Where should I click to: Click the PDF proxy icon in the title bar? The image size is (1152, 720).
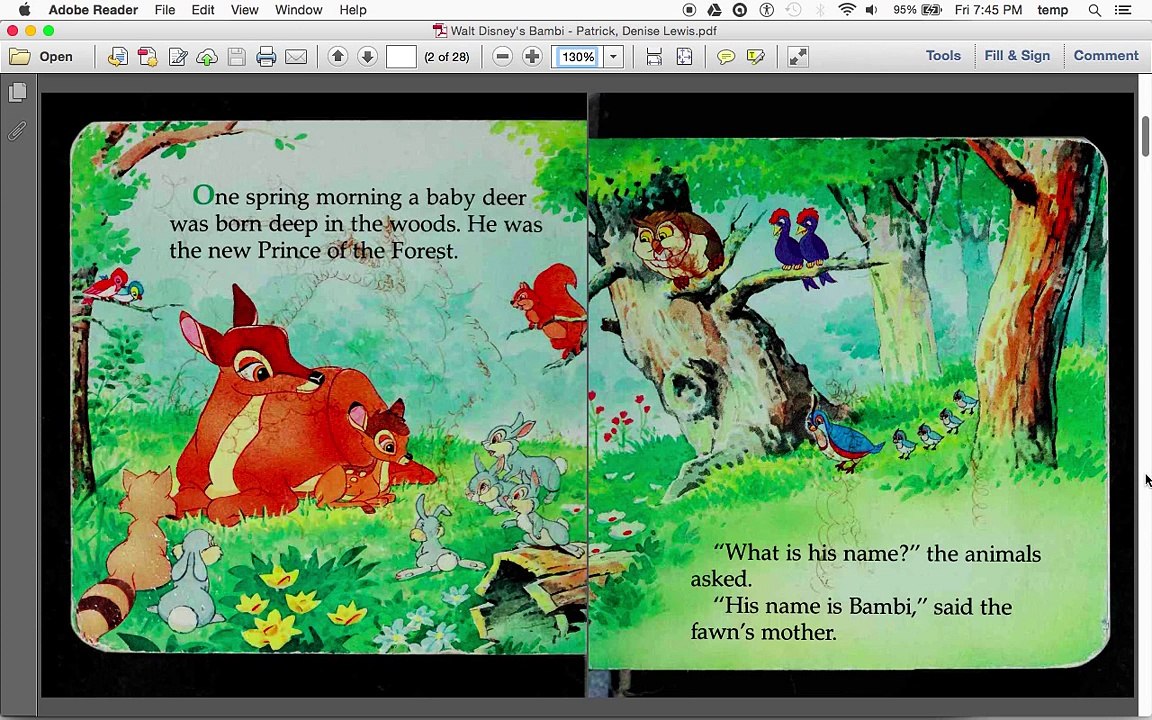pyautogui.click(x=439, y=31)
